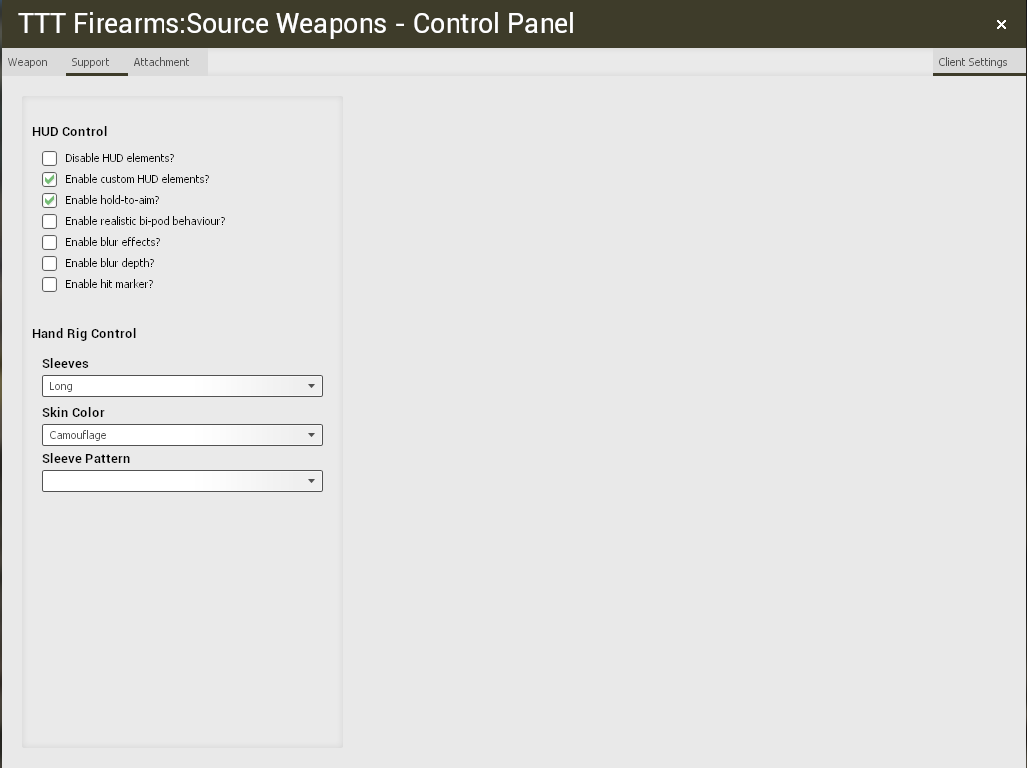Click the Skin Color dropdown arrow
This screenshot has height=768, width=1027.
311,435
